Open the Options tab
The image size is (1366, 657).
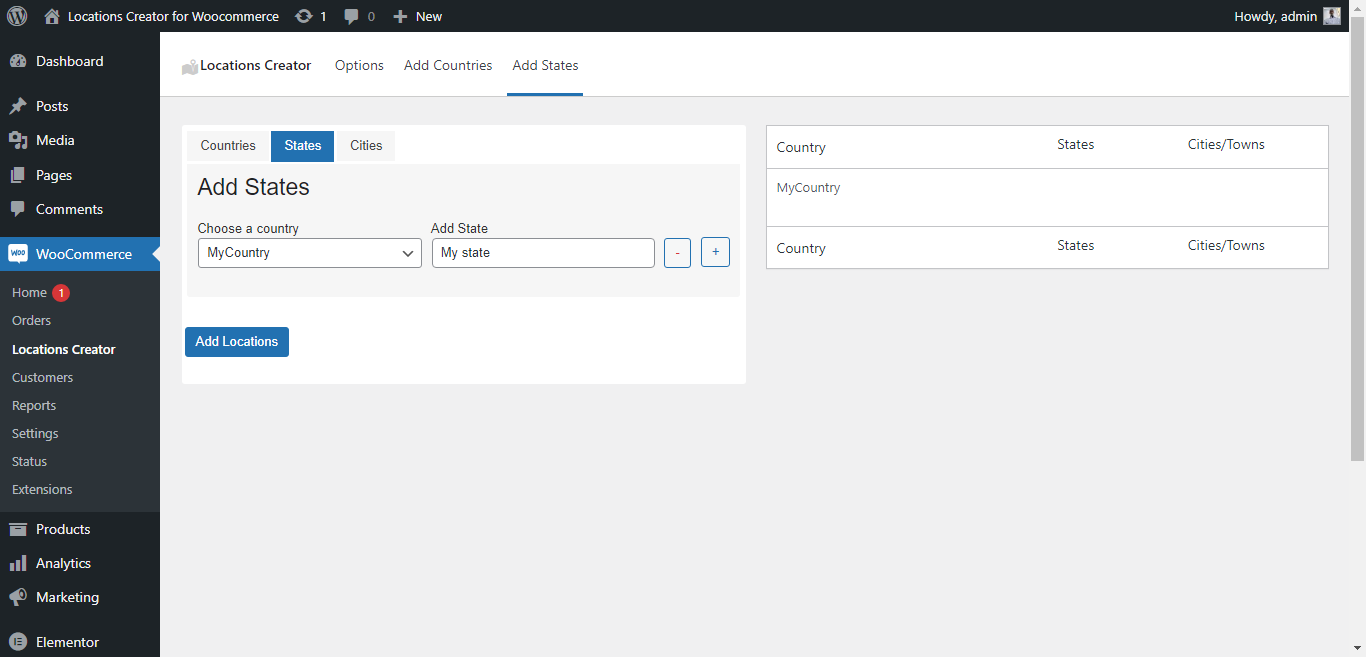(359, 65)
